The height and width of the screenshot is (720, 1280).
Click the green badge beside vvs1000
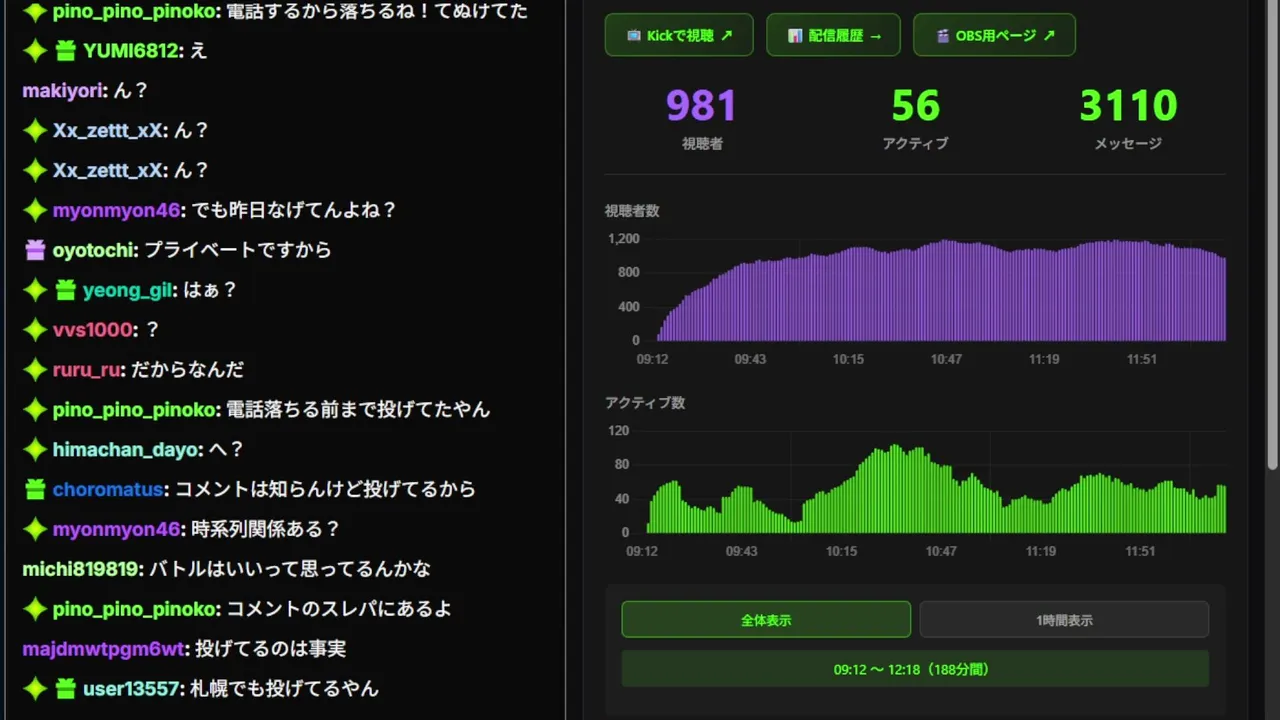(35, 330)
